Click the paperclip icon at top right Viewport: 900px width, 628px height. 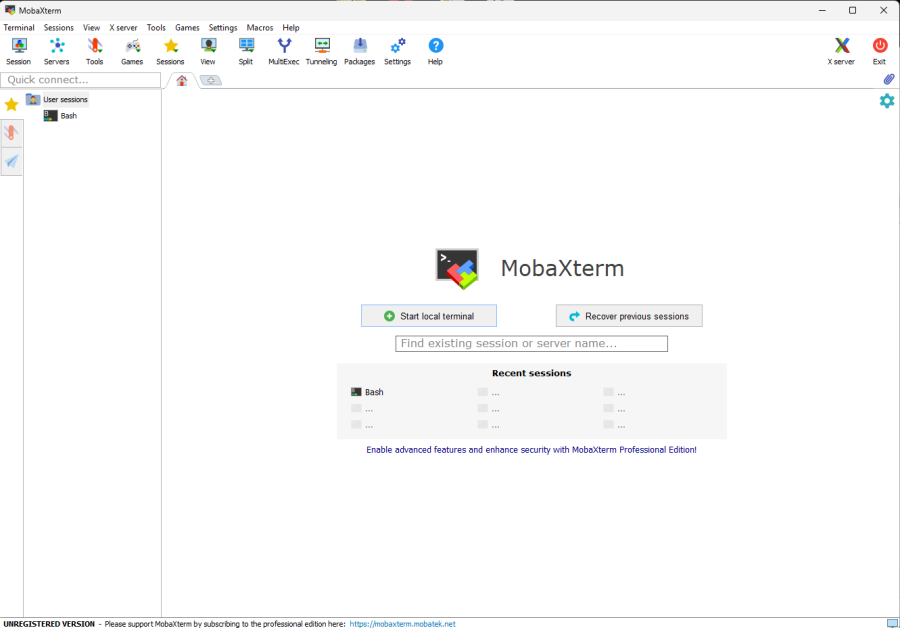pos(888,79)
